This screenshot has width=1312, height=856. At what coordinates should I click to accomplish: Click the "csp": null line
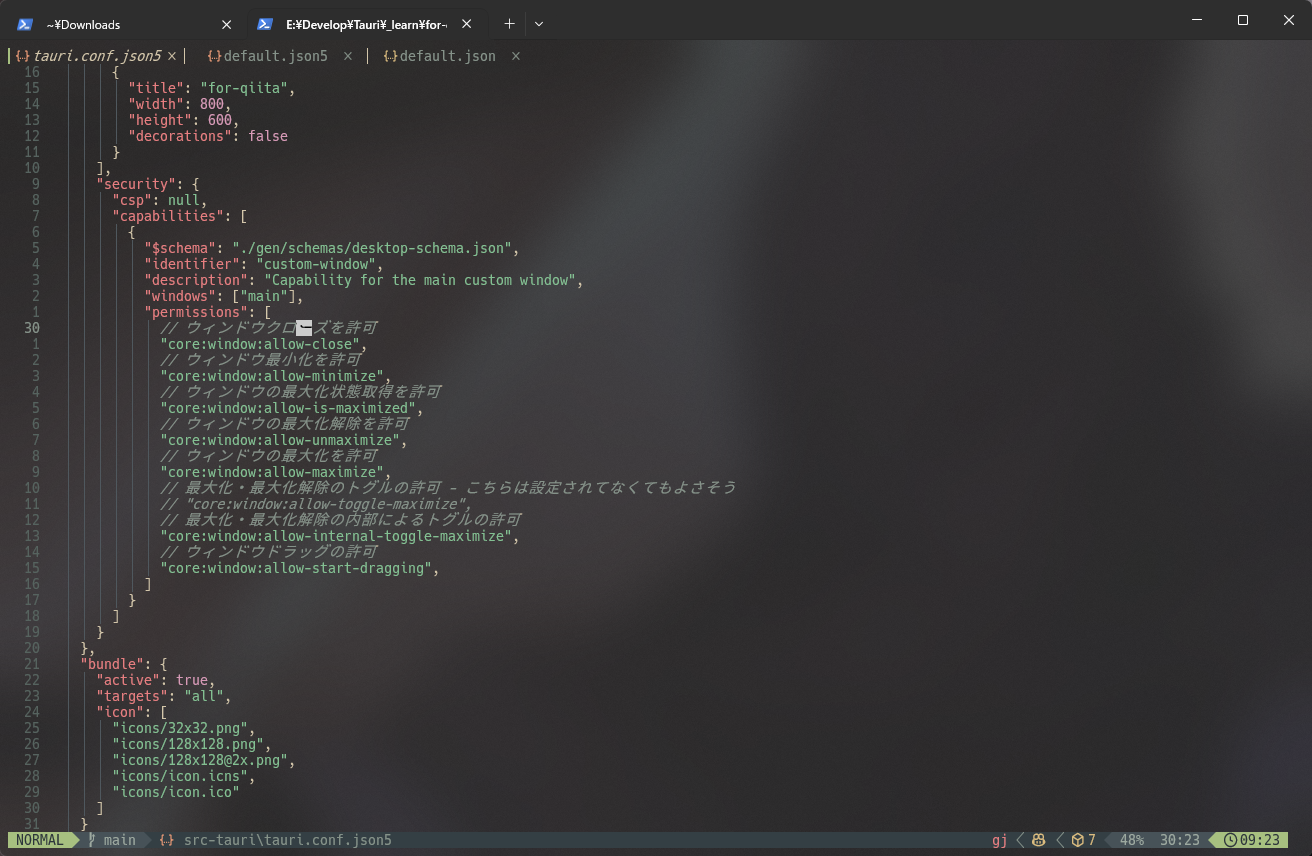[160, 200]
